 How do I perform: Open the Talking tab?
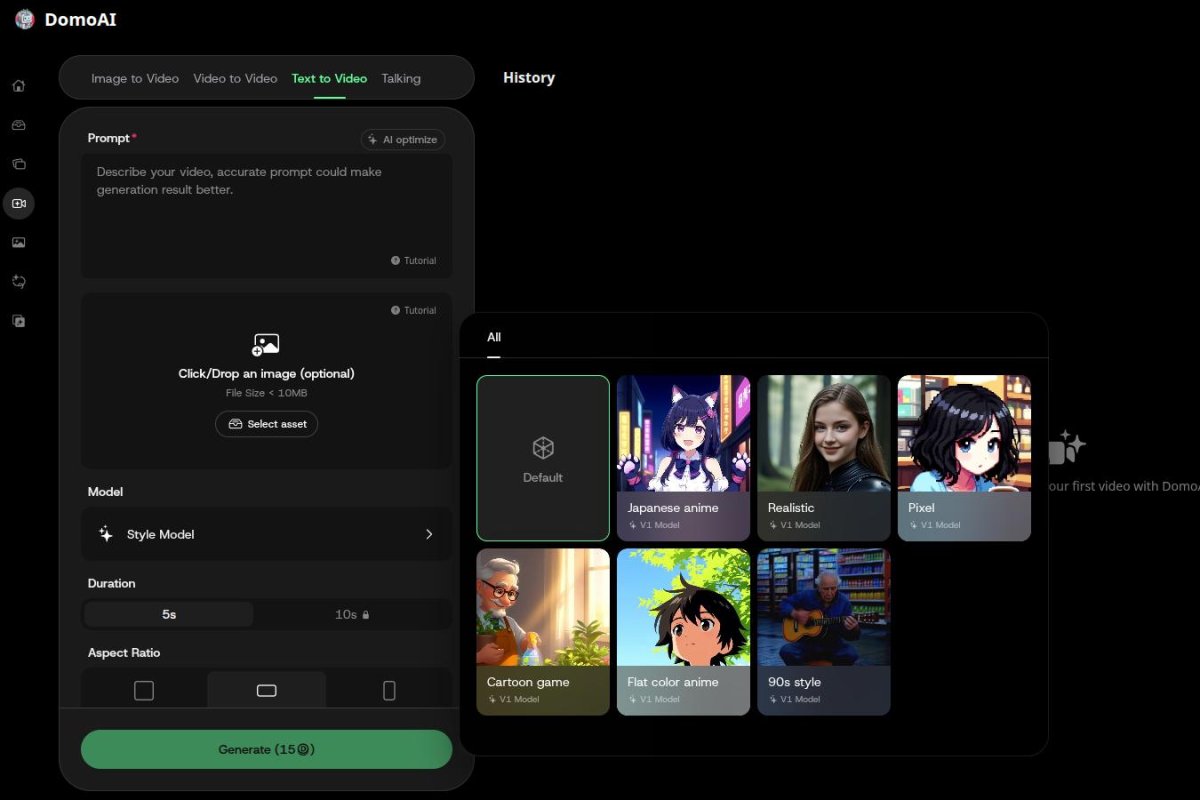coord(401,78)
